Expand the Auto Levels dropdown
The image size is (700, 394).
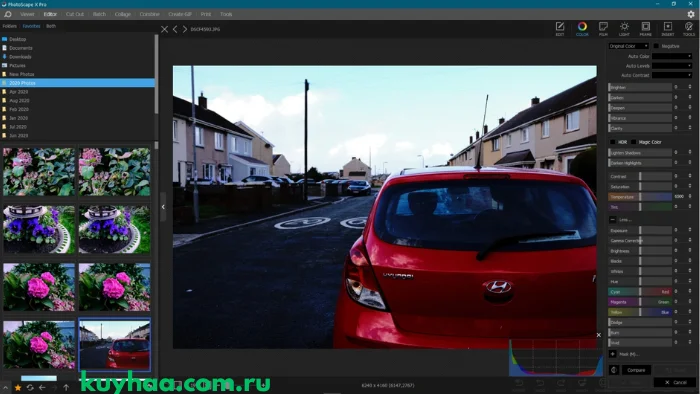pyautogui.click(x=672, y=66)
